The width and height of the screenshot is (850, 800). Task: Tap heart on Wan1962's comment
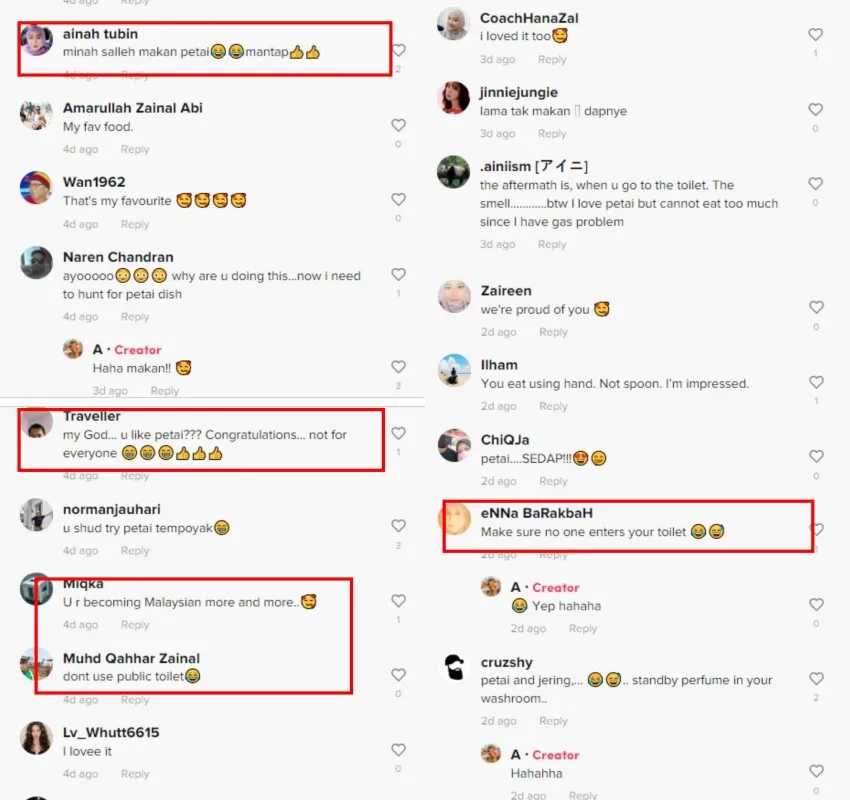398,199
